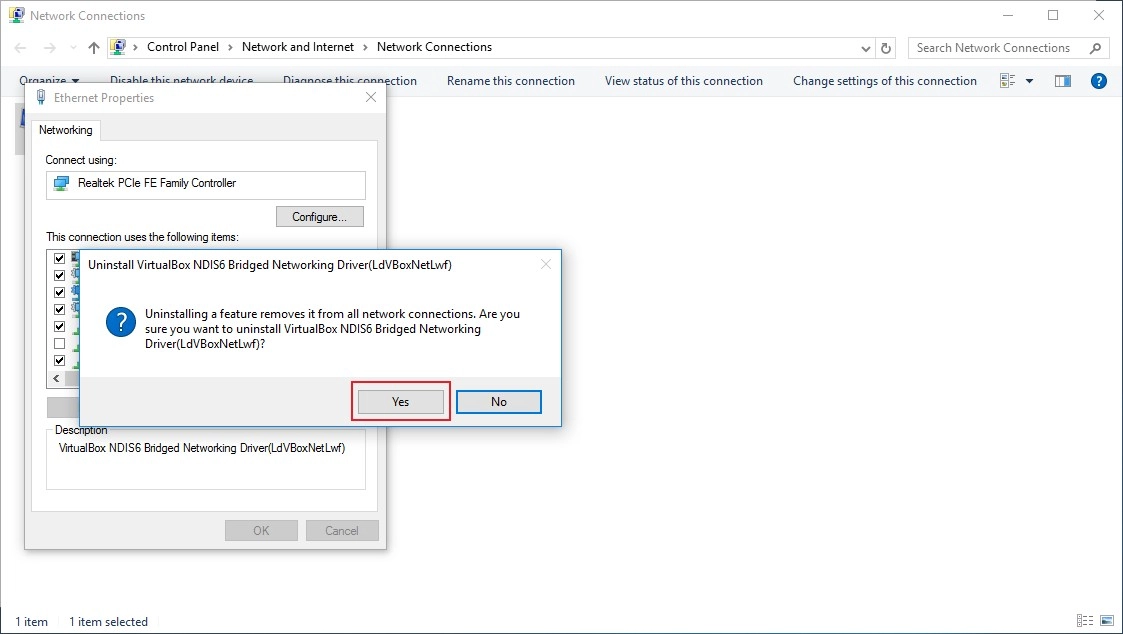Open the blue Help question mark icon
The height and width of the screenshot is (634, 1123).
1098,81
